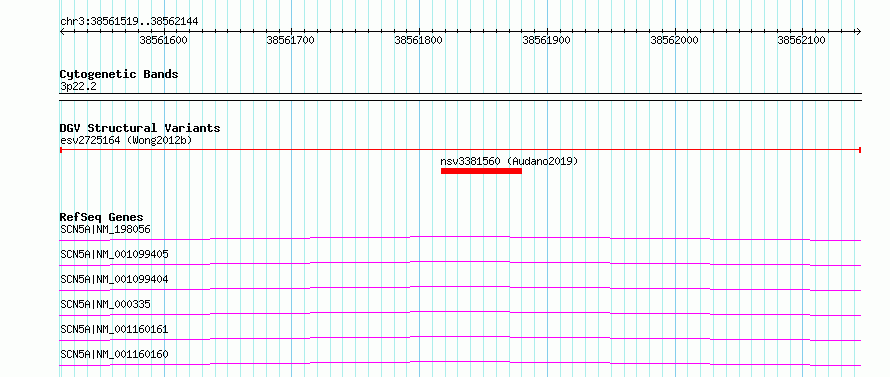The image size is (890, 377).
Task: Open the SCN5A|NM_001160161 transcript label
Action: tap(114, 329)
